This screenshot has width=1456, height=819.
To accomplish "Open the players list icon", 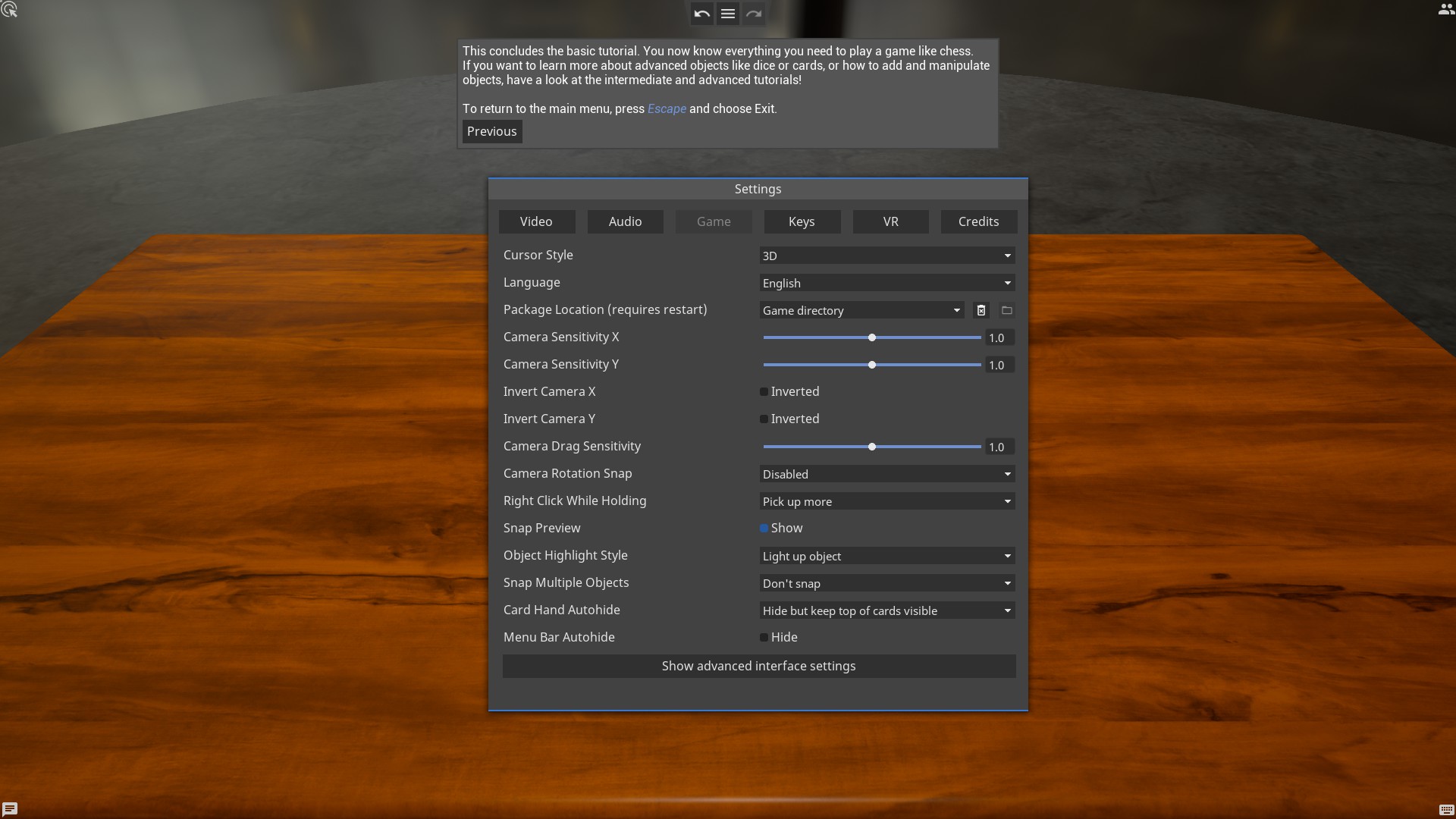I will (x=1446, y=10).
